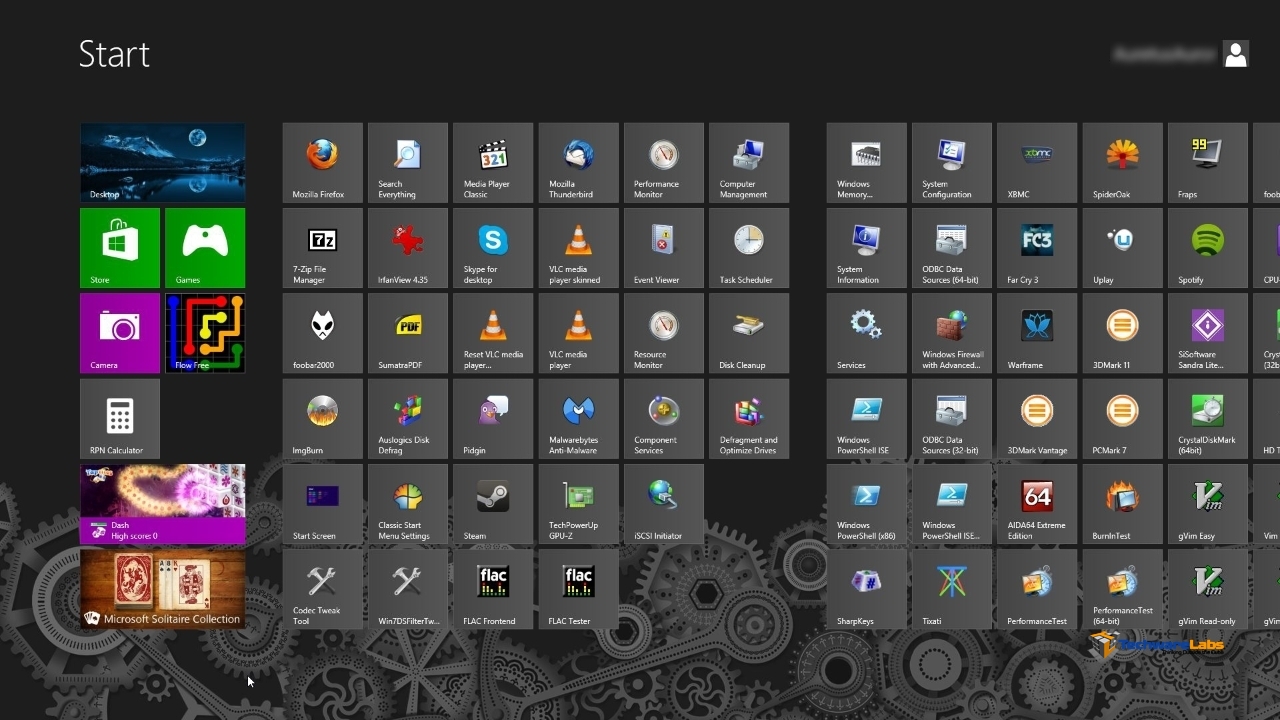Open Event Viewer tile
Image resolution: width=1280 pixels, height=720 pixels.
click(x=664, y=248)
